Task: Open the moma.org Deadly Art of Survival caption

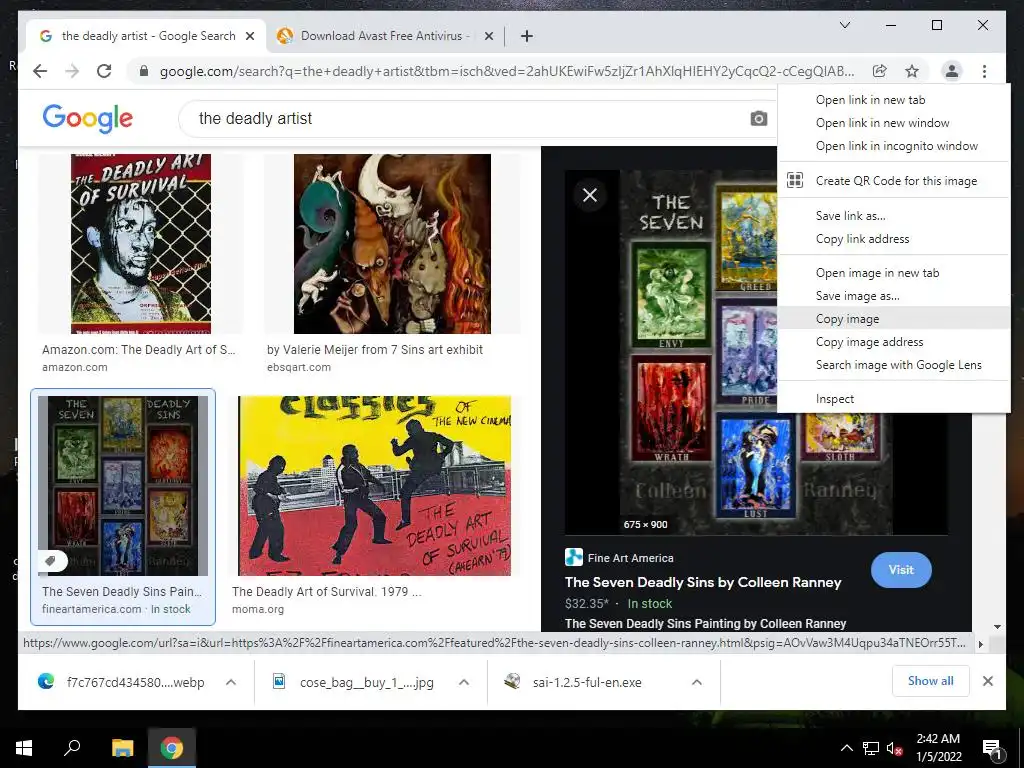Action: 327,600
